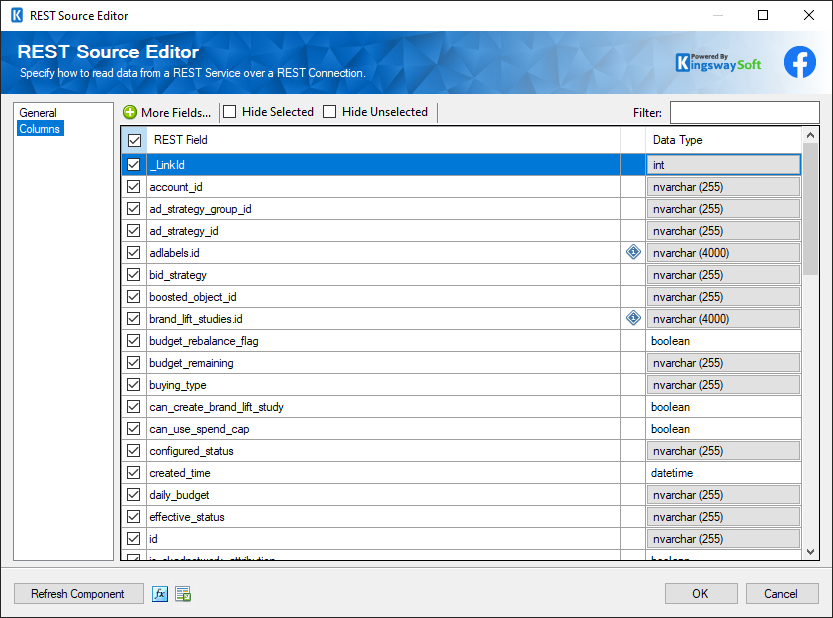The height and width of the screenshot is (618, 833).
Task: Click the More Fields... button
Action: tap(167, 112)
